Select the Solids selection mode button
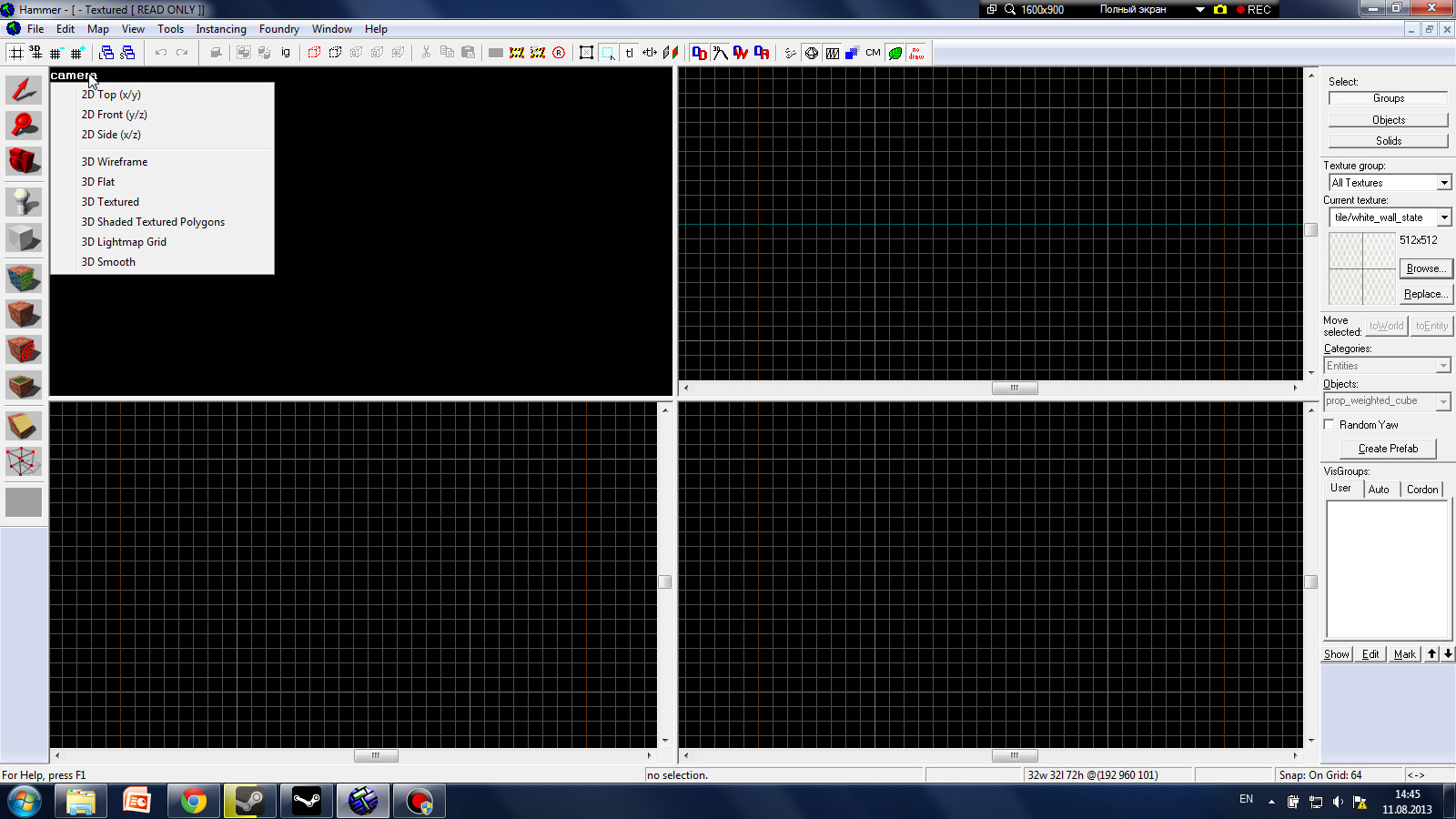This screenshot has width=1456, height=819. [1389, 141]
